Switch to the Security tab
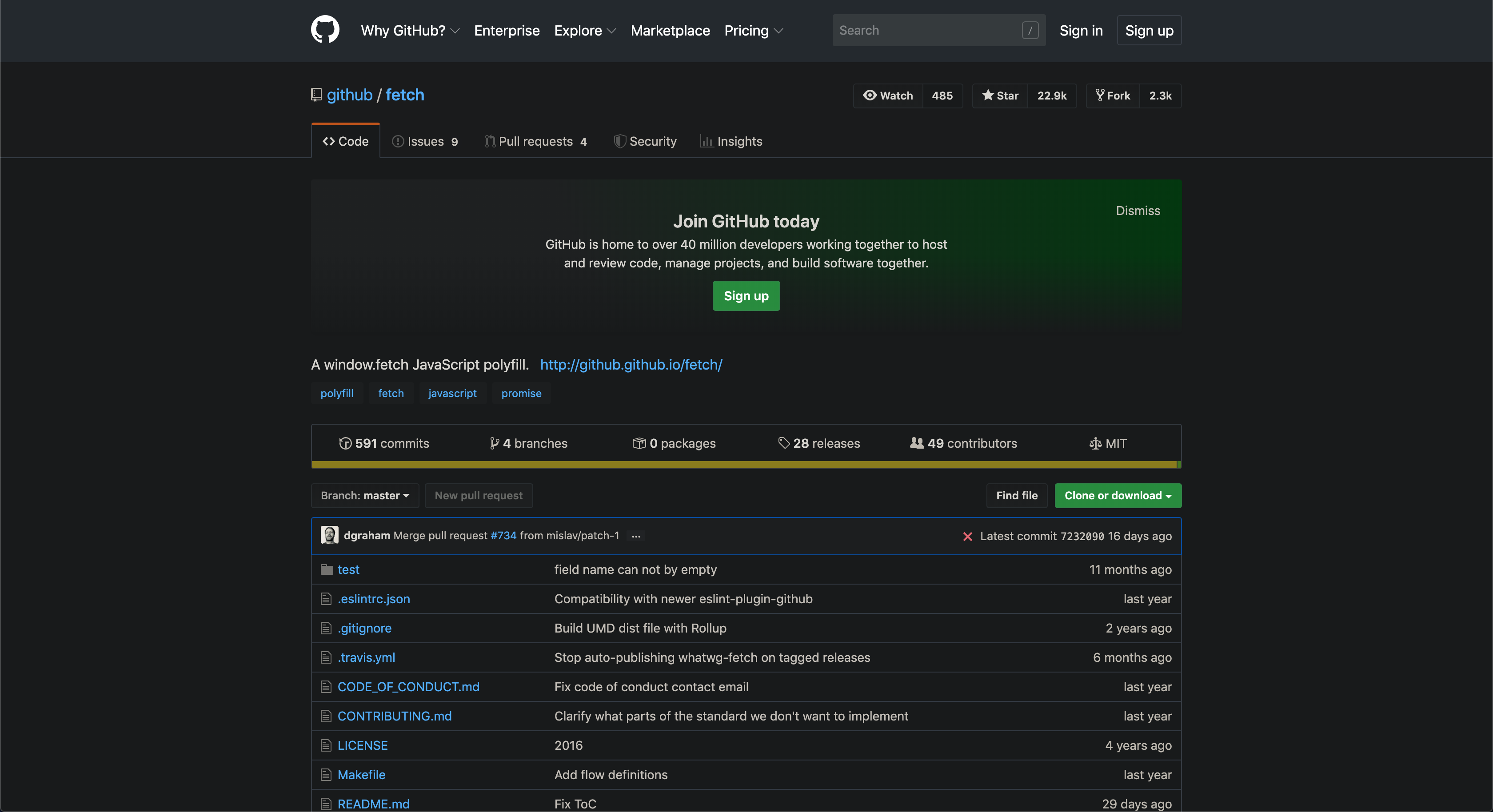Viewport: 1493px width, 812px height. coord(645,141)
